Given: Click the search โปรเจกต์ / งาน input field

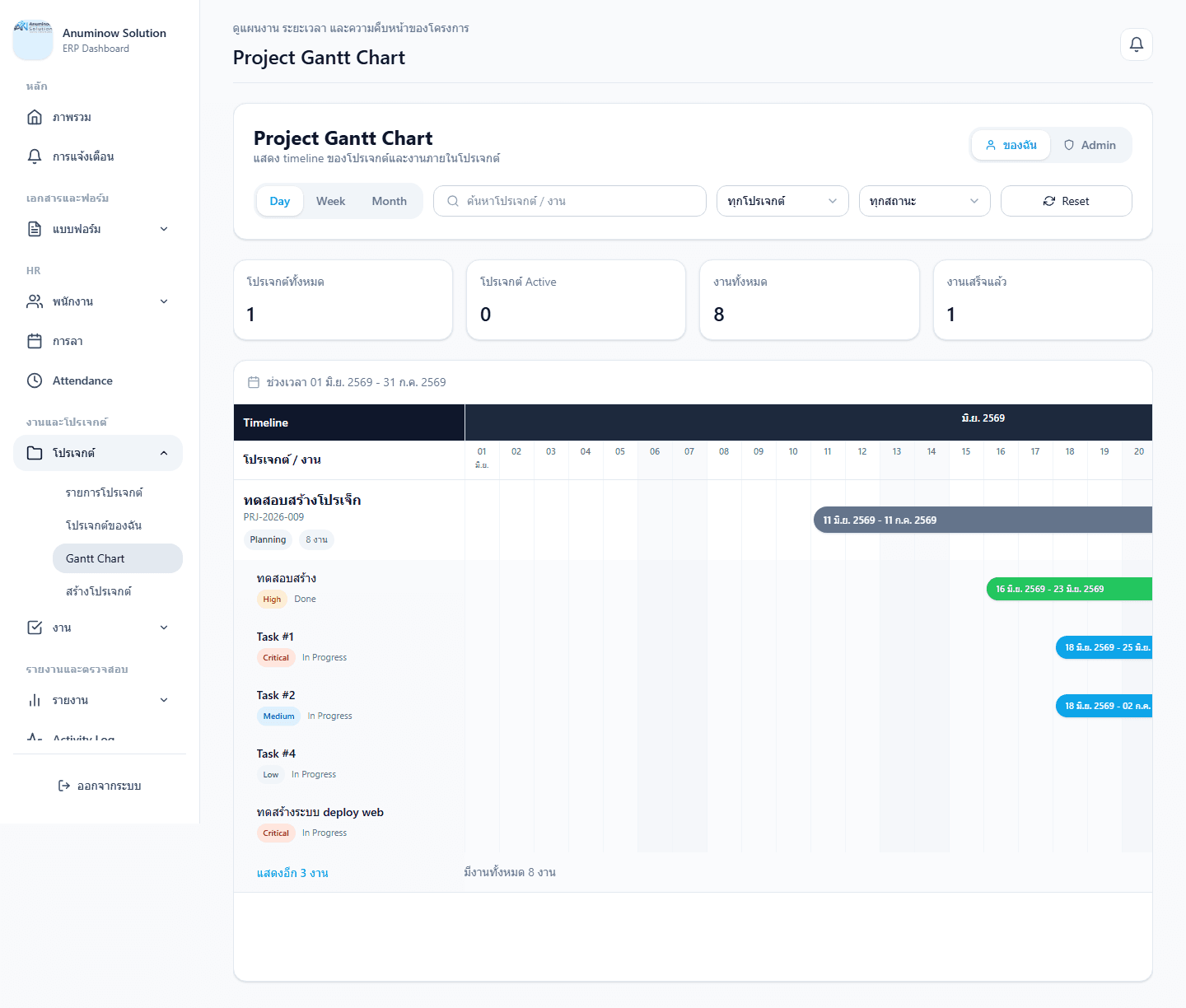Looking at the screenshot, I should 570,201.
